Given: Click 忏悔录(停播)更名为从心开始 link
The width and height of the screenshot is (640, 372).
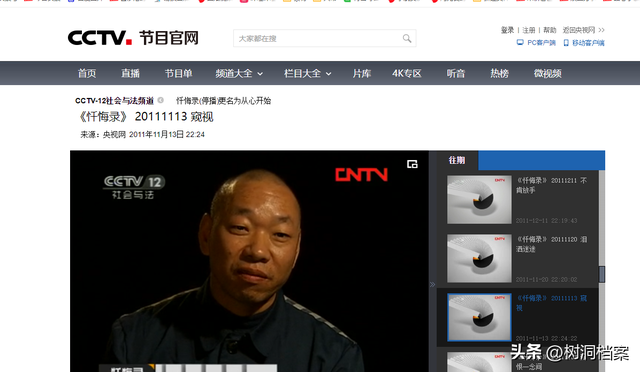Looking at the screenshot, I should pos(223,100).
